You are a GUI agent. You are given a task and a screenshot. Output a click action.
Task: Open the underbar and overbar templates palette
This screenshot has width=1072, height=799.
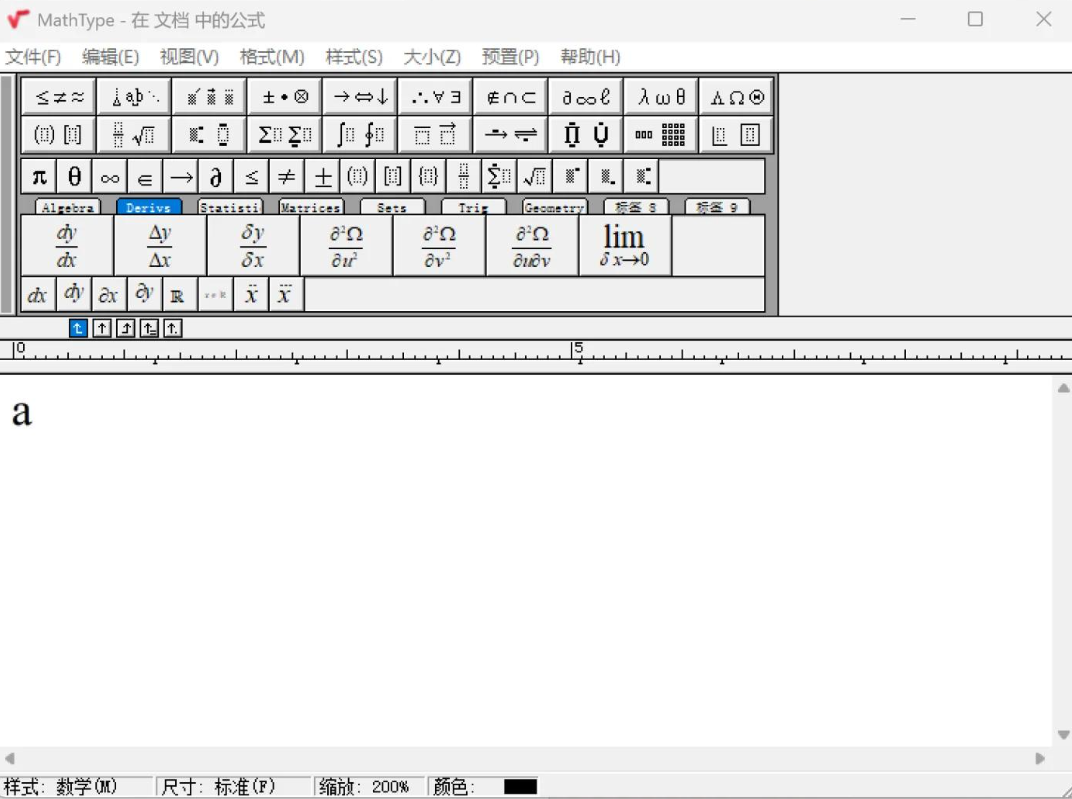[435, 134]
